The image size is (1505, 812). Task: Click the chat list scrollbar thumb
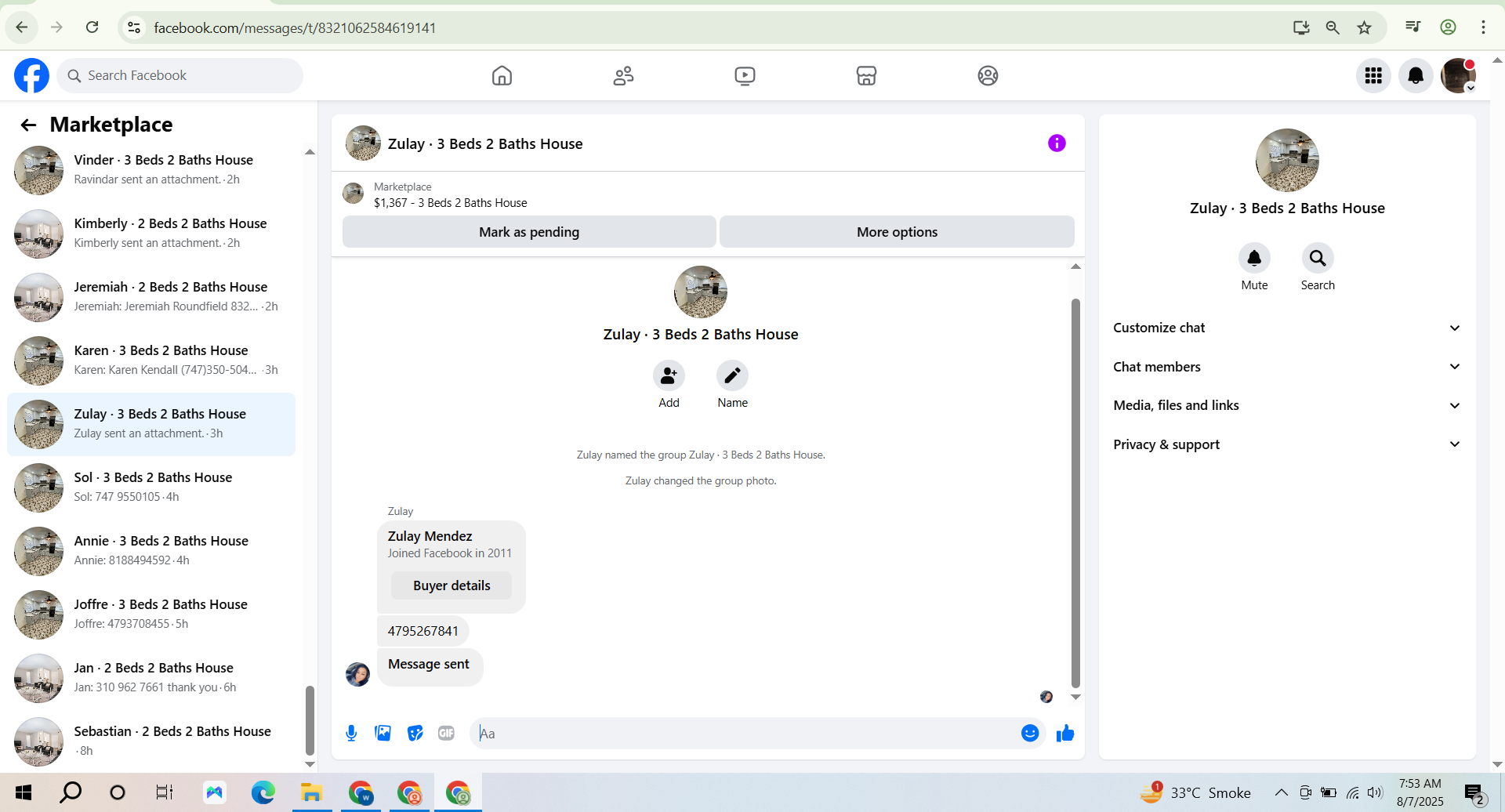pos(310,720)
